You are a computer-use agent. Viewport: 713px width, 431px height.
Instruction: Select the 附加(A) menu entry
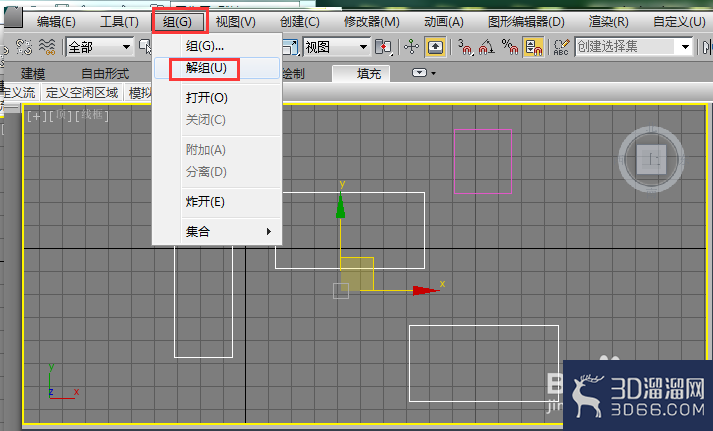click(x=216, y=150)
